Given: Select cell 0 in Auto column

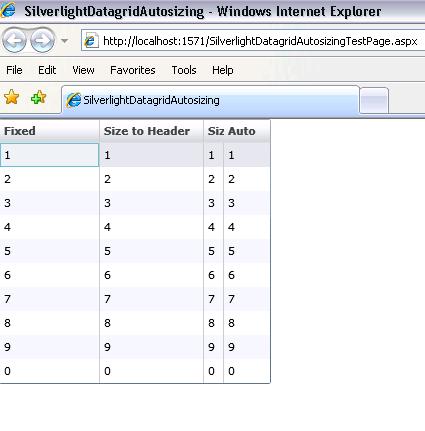Looking at the screenshot, I should pyautogui.click(x=247, y=371).
